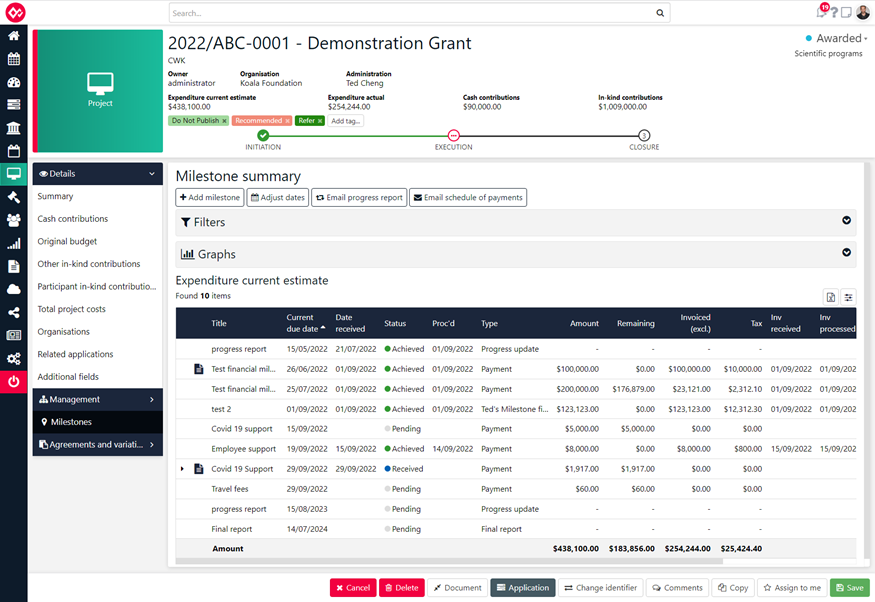This screenshot has height=602, width=875.
Task: Export table using the spreadsheet icon
Action: pyautogui.click(x=831, y=297)
